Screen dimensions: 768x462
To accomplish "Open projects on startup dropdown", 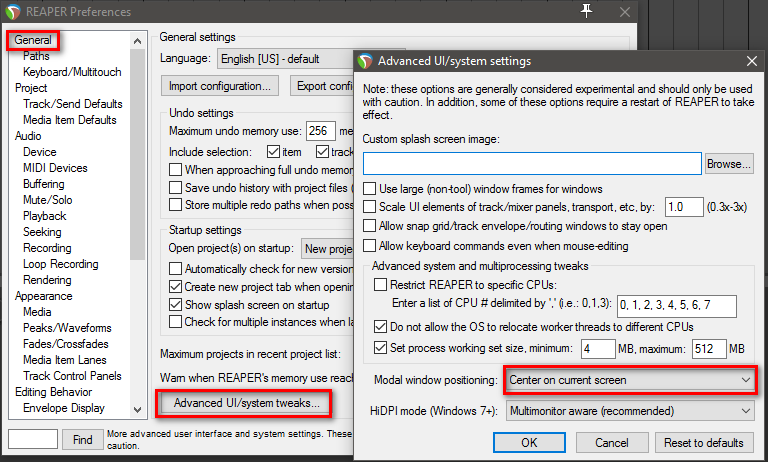I will (327, 248).
